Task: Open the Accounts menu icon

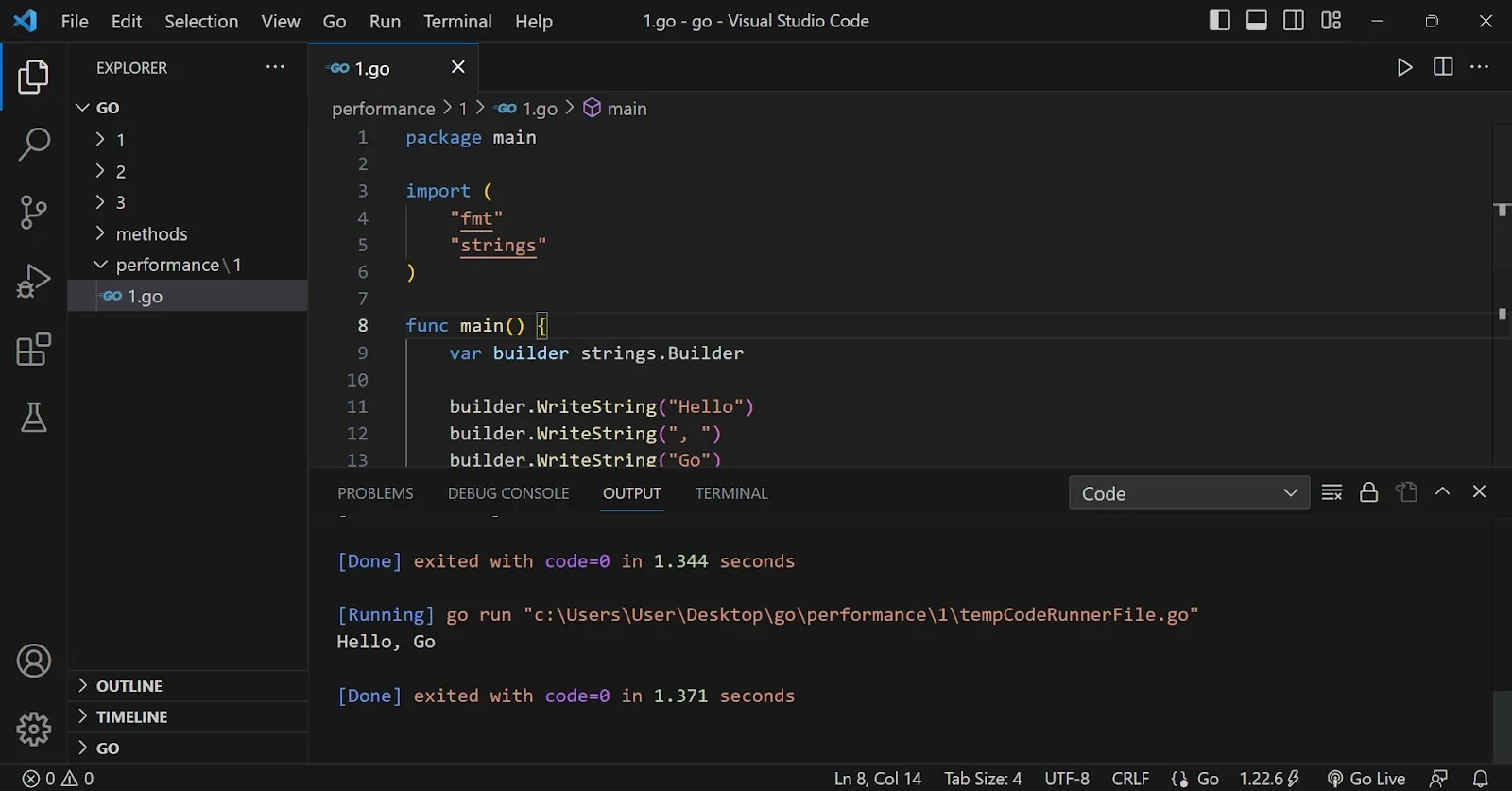Action: pos(33,661)
